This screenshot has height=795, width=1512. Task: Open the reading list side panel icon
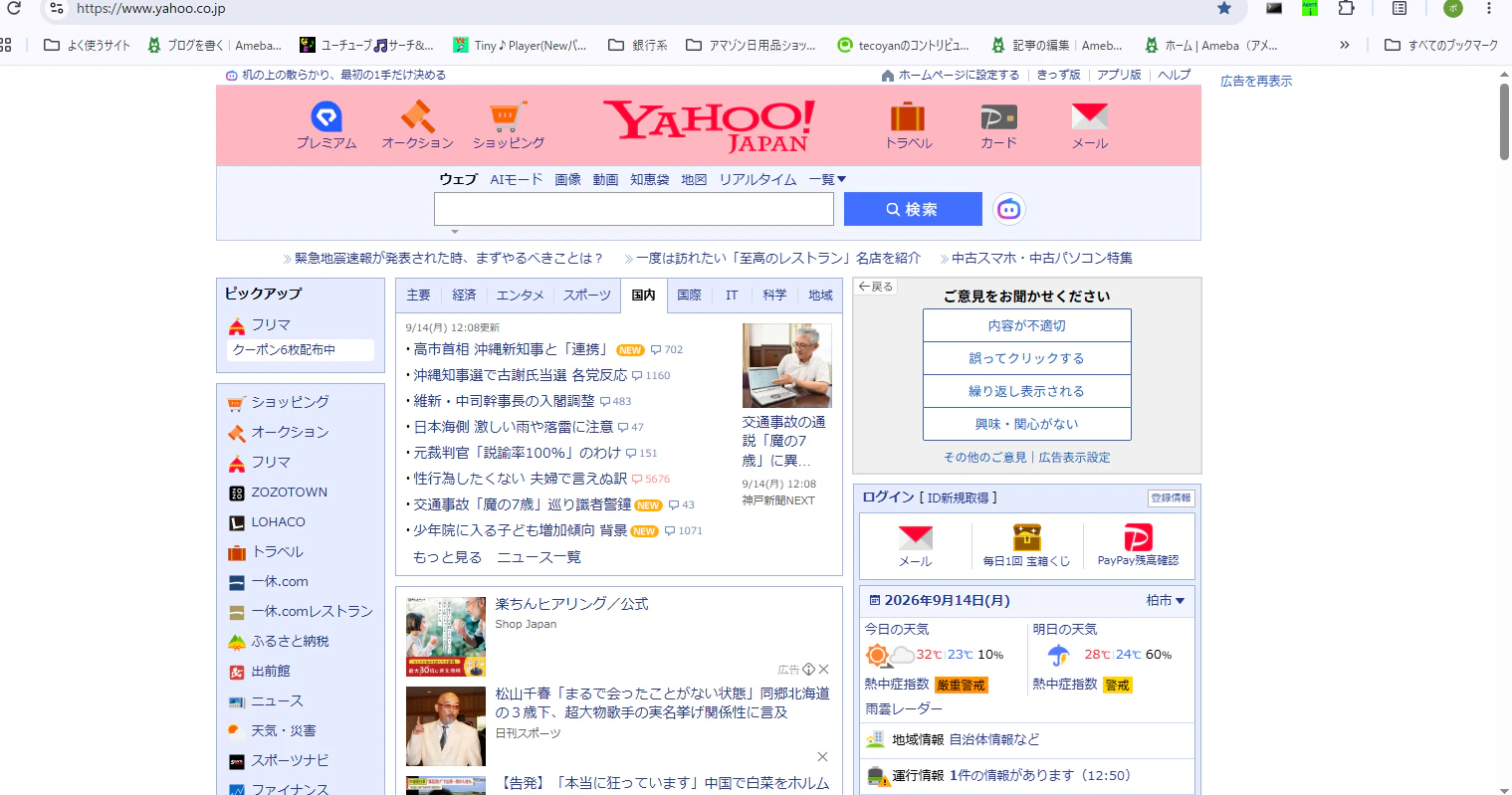pos(1400,8)
